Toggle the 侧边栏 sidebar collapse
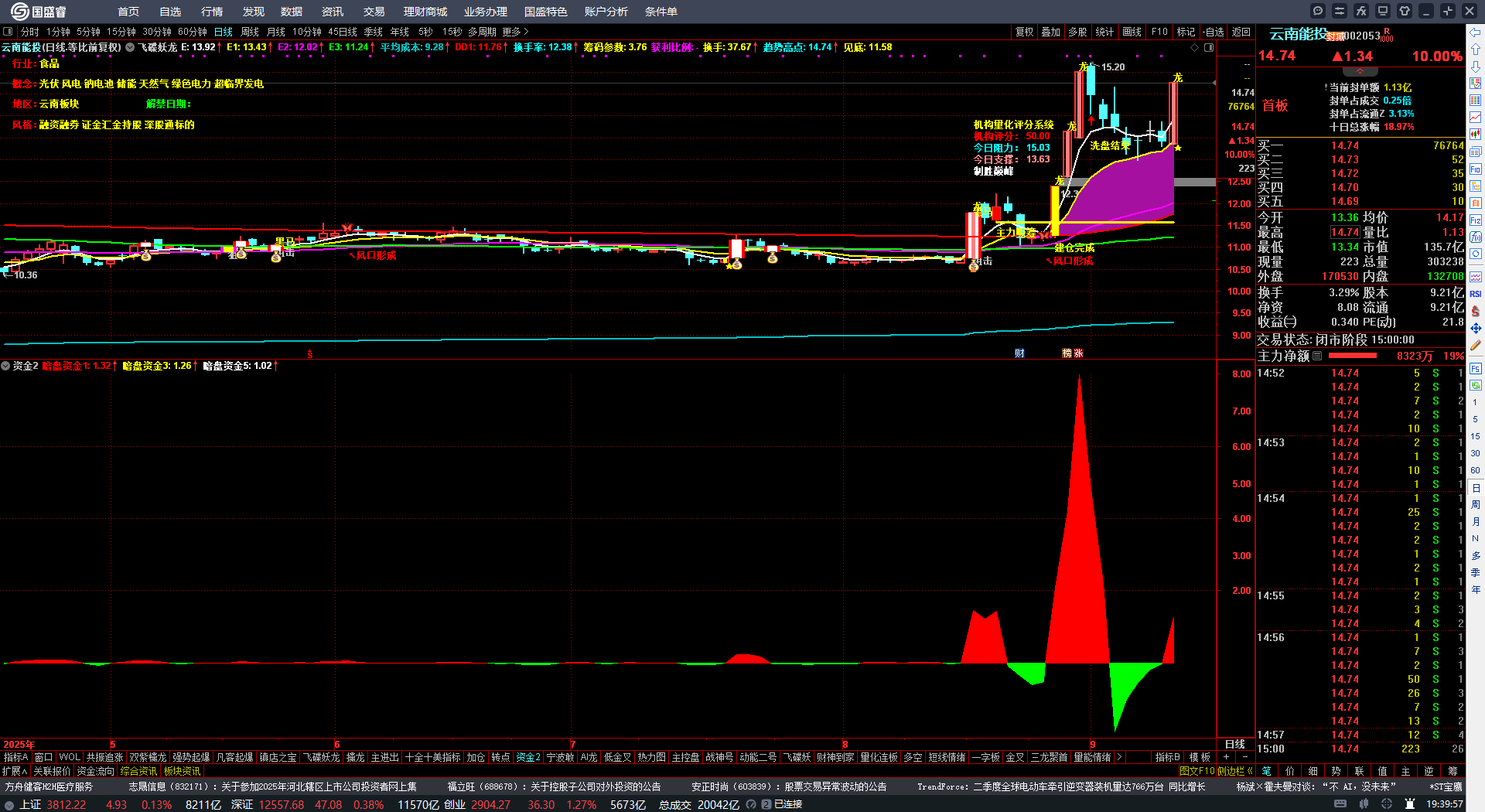This screenshot has height=812, width=1485. [x=1236, y=771]
